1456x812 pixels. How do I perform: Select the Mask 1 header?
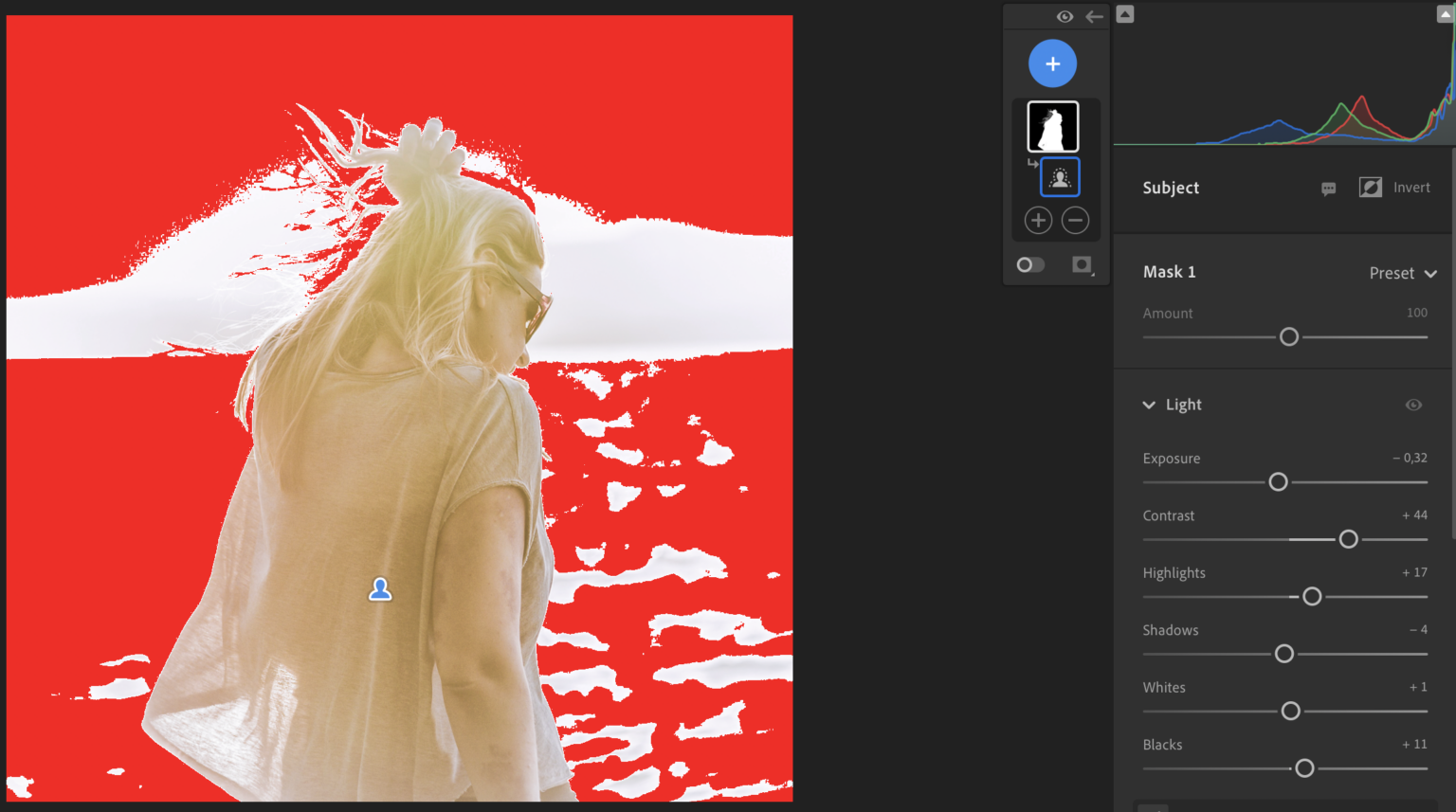point(1169,272)
